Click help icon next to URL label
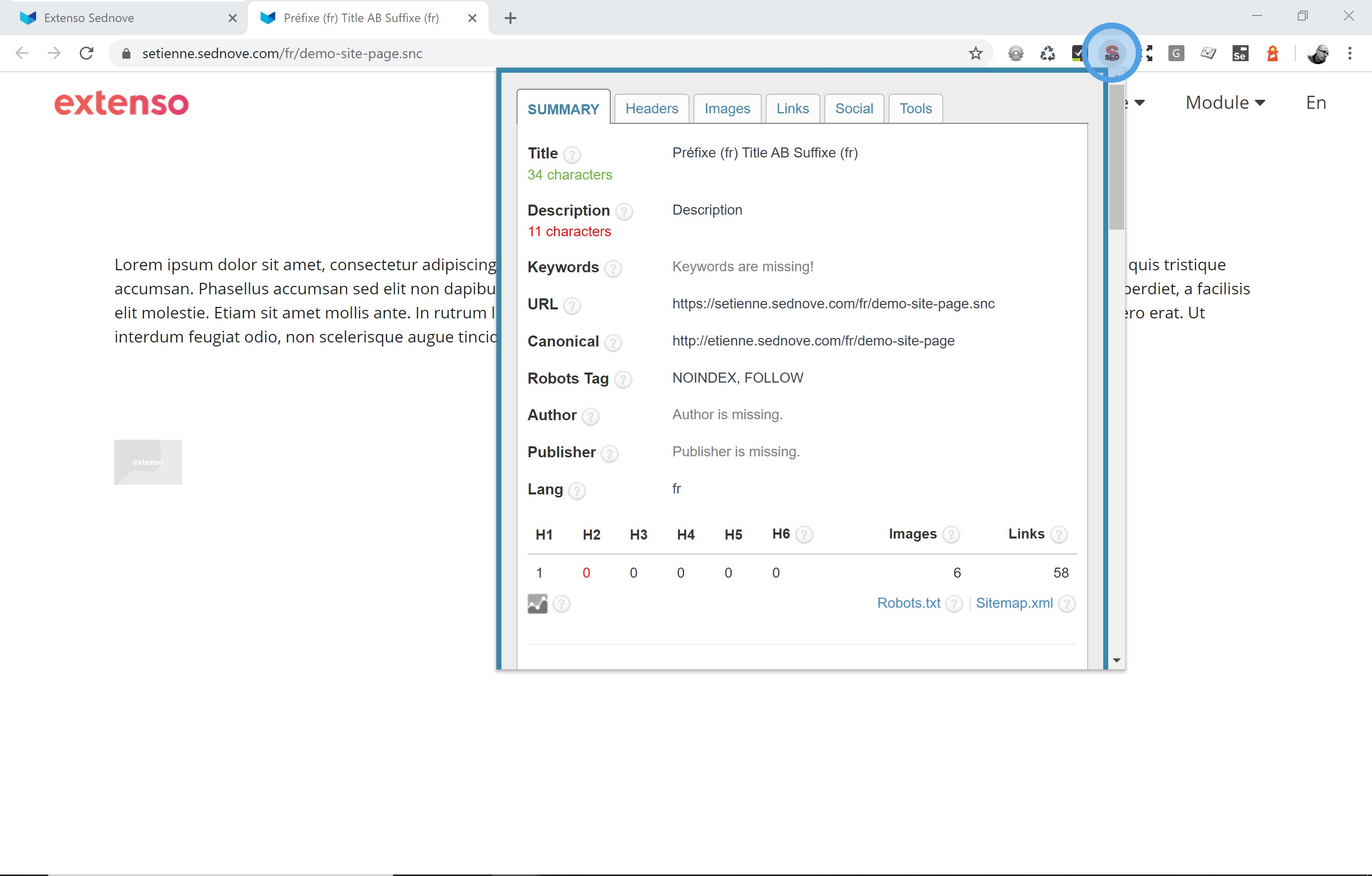 [x=572, y=305]
